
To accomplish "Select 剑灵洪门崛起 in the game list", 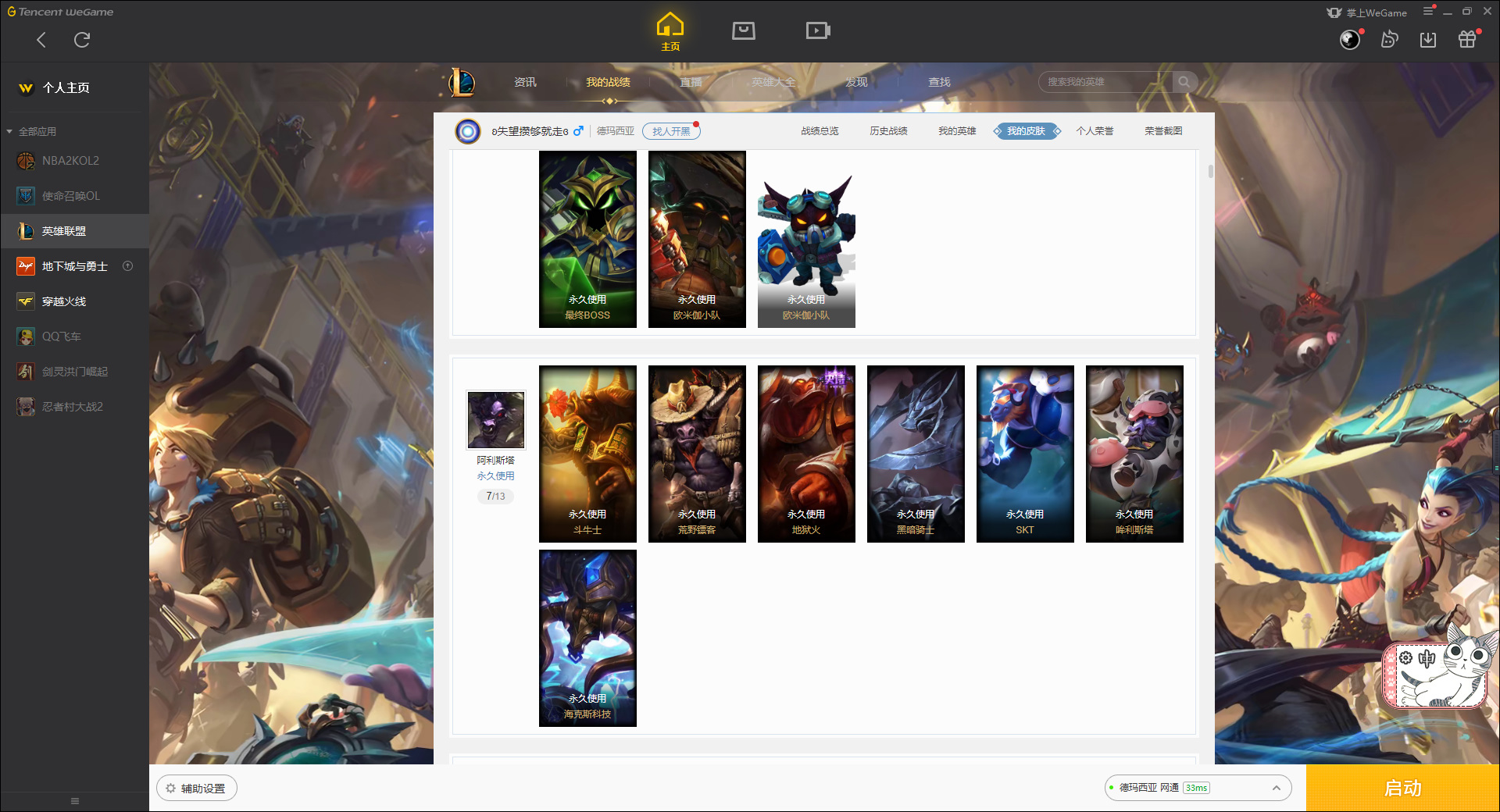I will click(75, 372).
